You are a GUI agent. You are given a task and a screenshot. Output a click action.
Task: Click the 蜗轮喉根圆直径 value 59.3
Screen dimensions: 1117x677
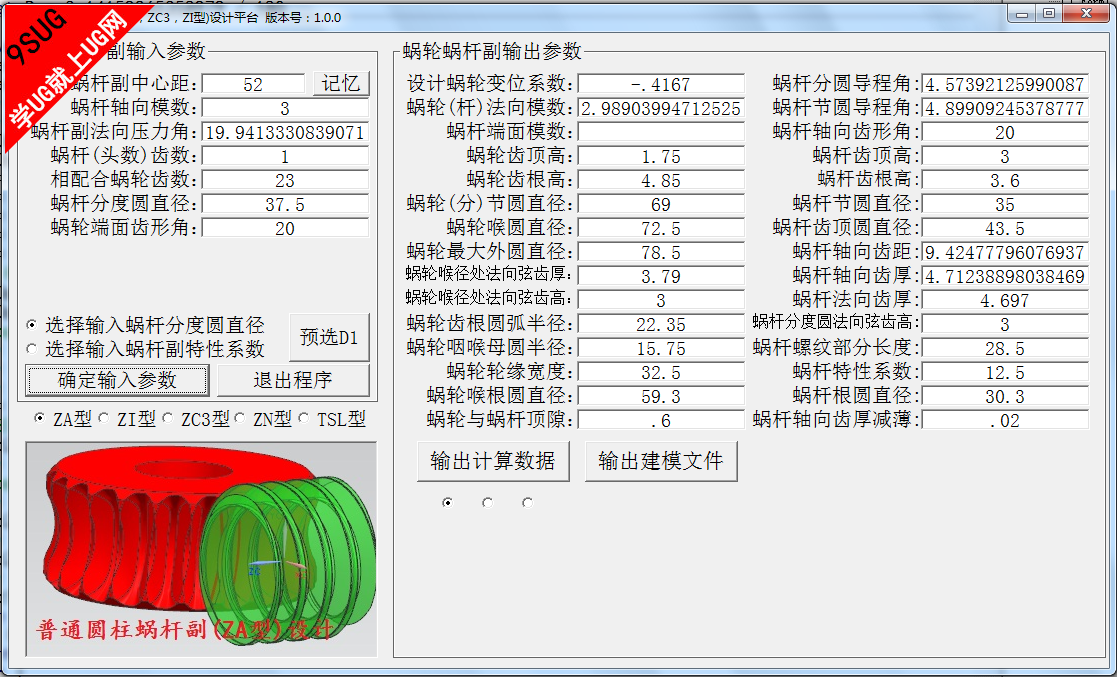661,396
